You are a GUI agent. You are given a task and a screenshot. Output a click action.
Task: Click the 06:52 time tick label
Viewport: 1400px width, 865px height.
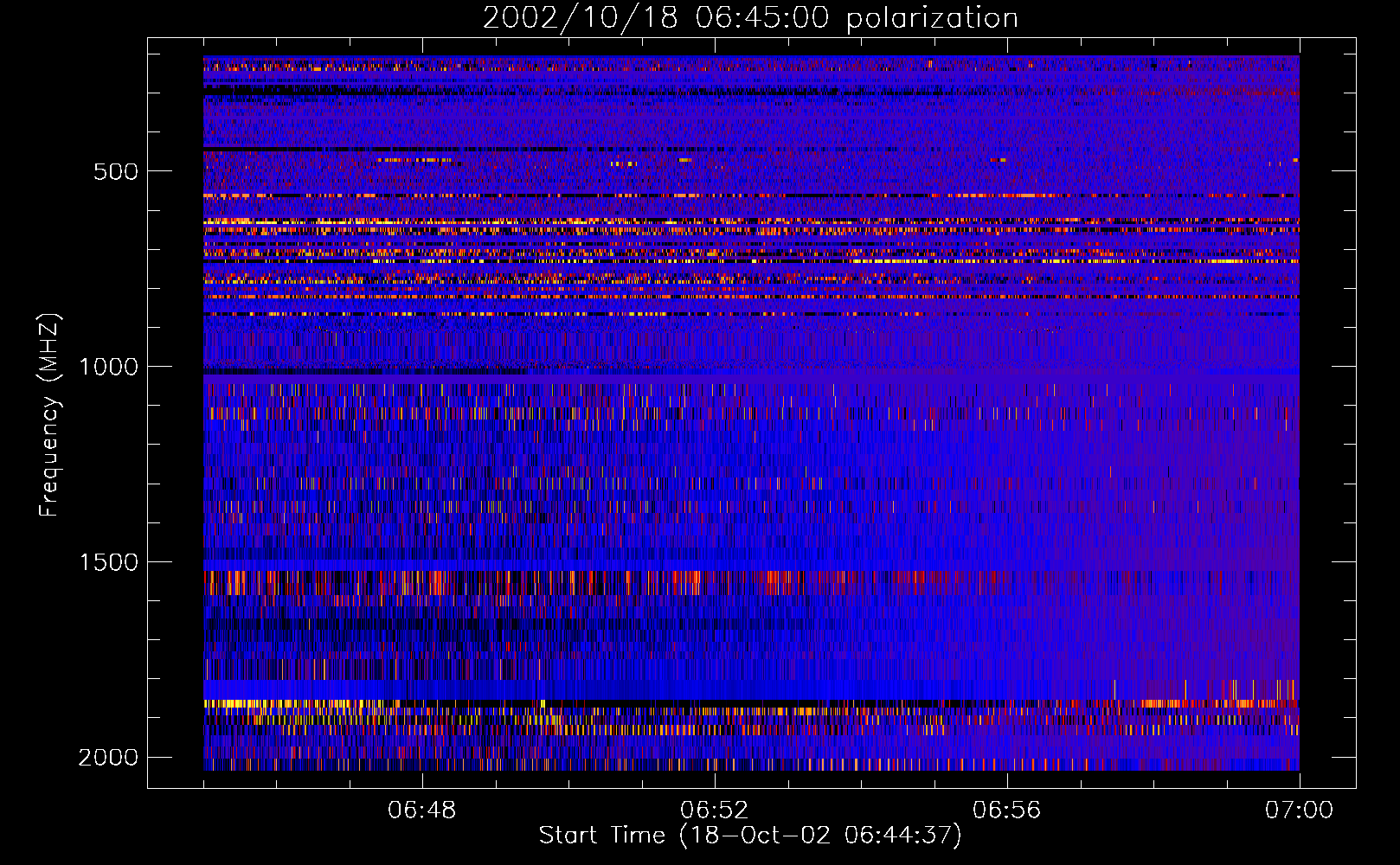(715, 811)
